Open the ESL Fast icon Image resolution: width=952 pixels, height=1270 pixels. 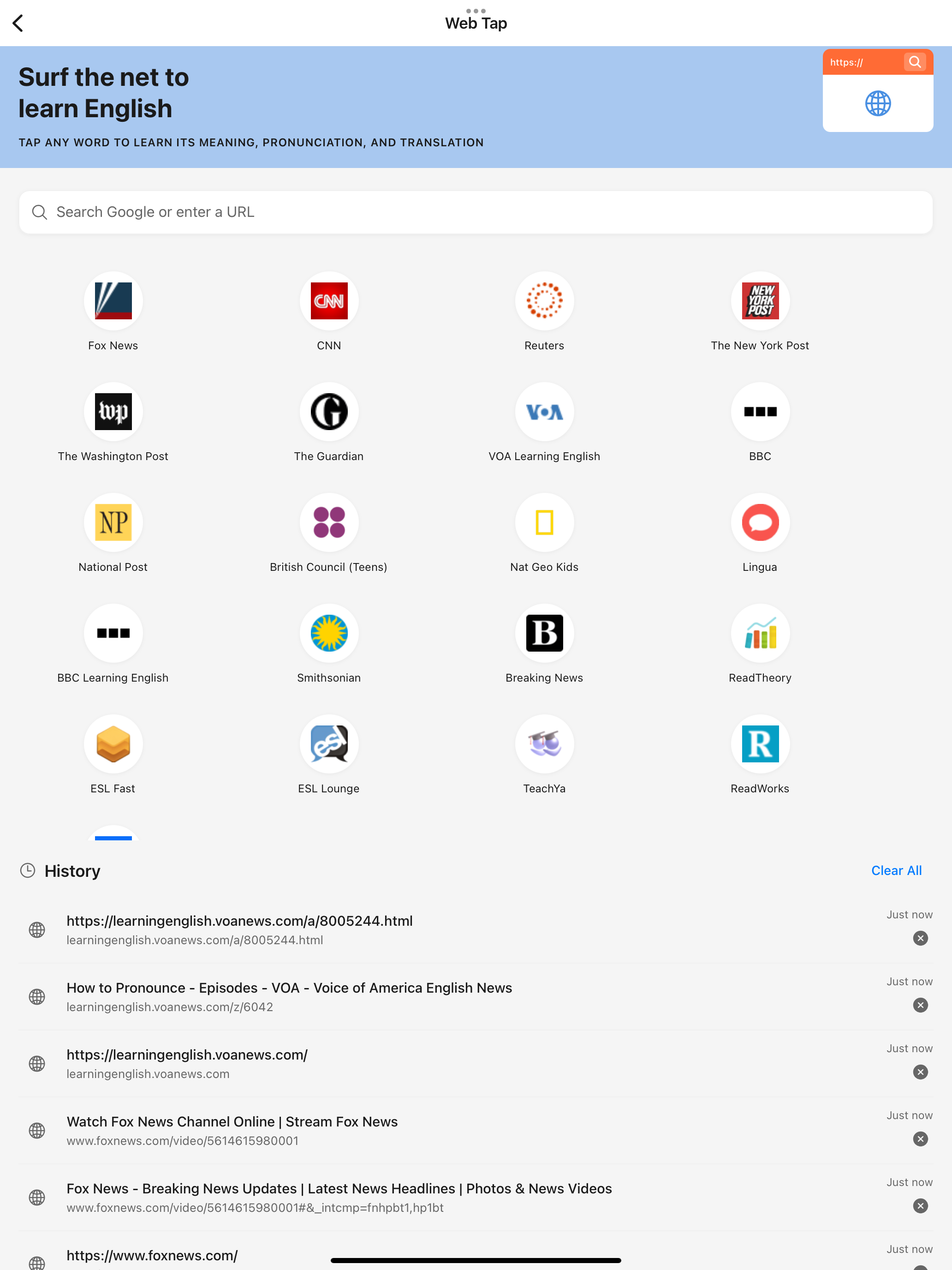click(x=113, y=744)
